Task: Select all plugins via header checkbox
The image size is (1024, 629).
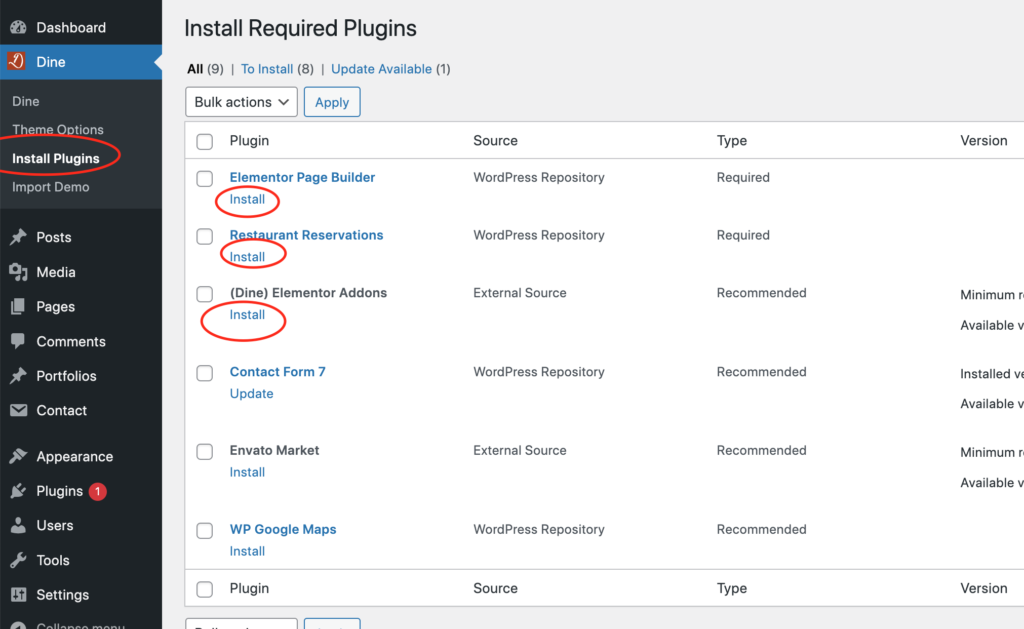Action: tap(204, 141)
